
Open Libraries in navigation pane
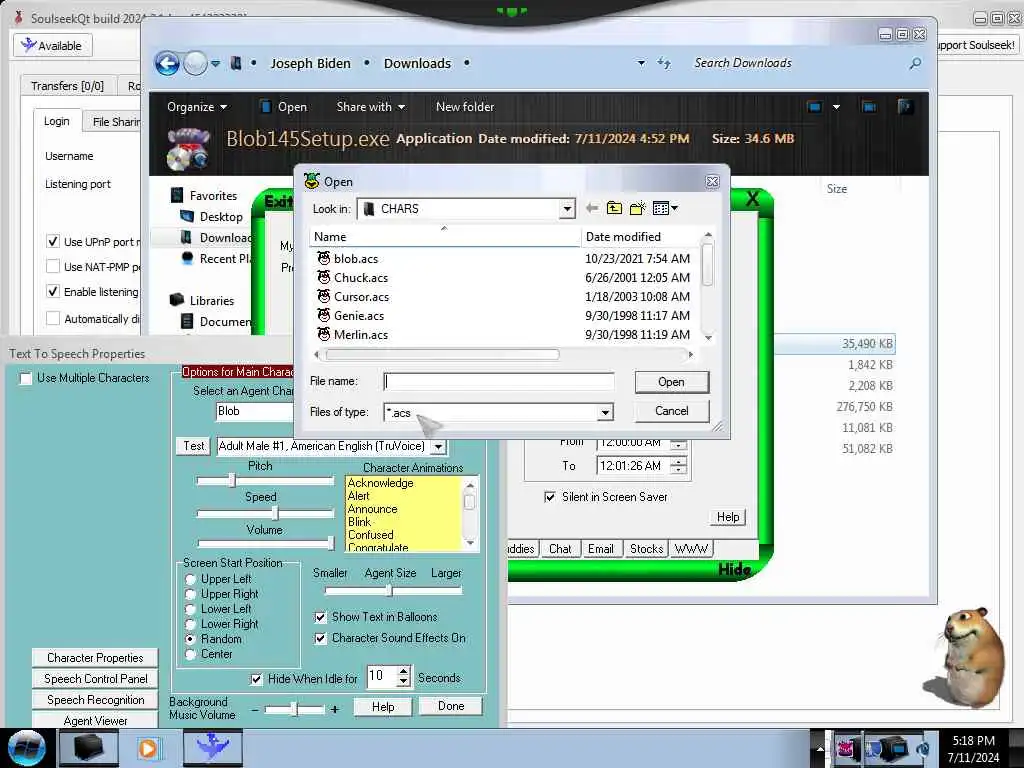click(x=212, y=300)
